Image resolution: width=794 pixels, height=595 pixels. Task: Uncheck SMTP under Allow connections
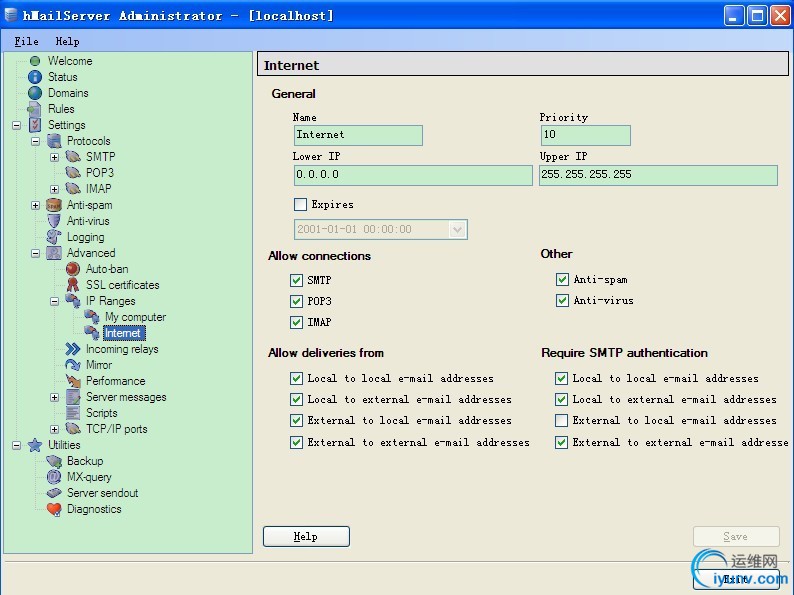coord(297,280)
